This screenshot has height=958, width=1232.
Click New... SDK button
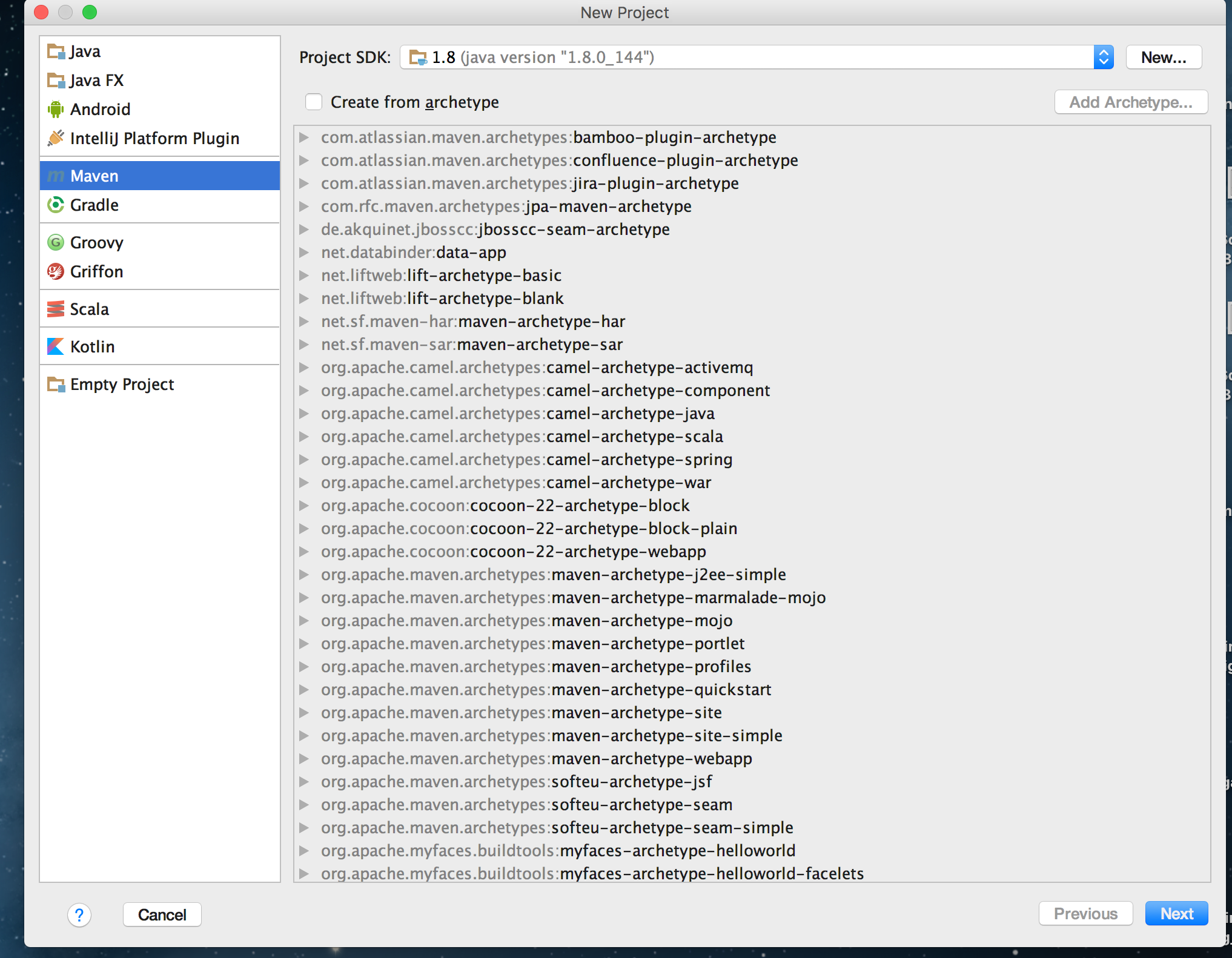pos(1163,58)
